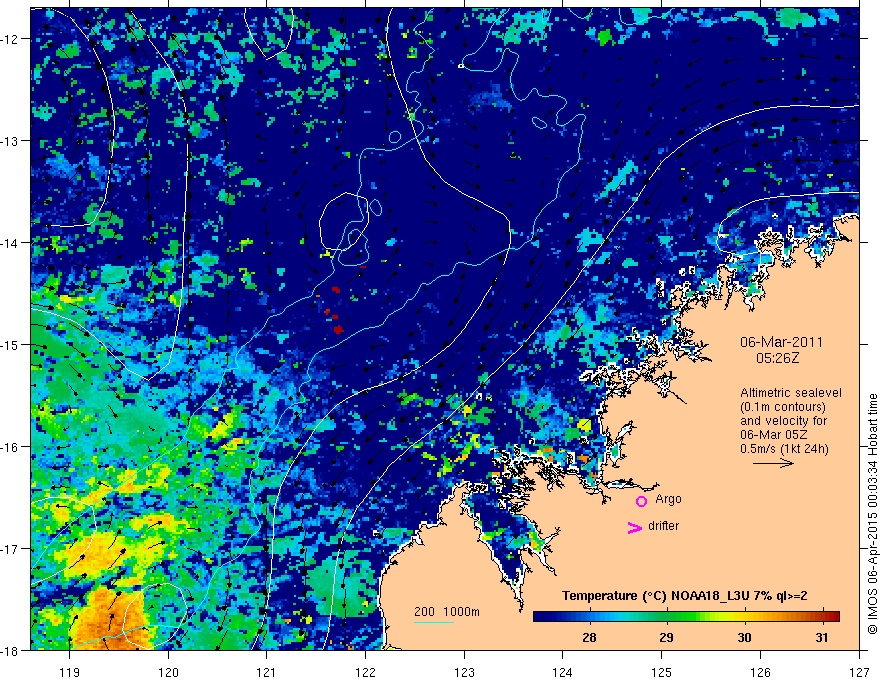The height and width of the screenshot is (680, 880).
Task: Click the time label 05:26Z
Action: tap(777, 358)
